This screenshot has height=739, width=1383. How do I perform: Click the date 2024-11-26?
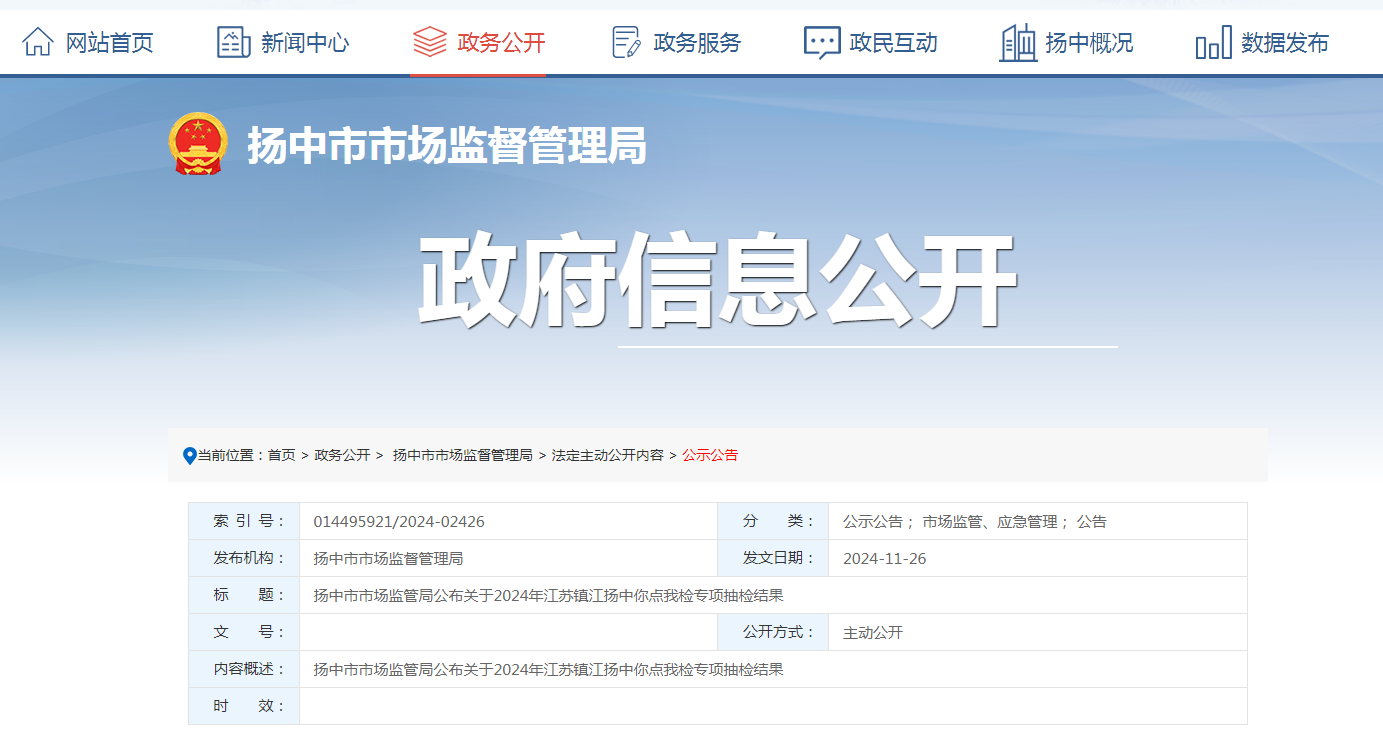coord(885,559)
